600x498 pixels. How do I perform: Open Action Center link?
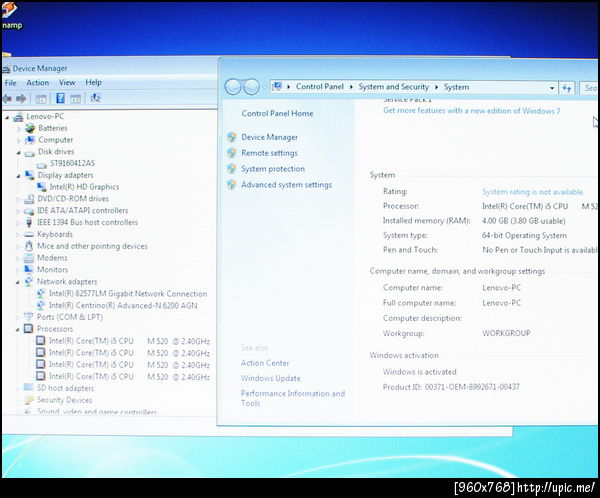pyautogui.click(x=265, y=363)
